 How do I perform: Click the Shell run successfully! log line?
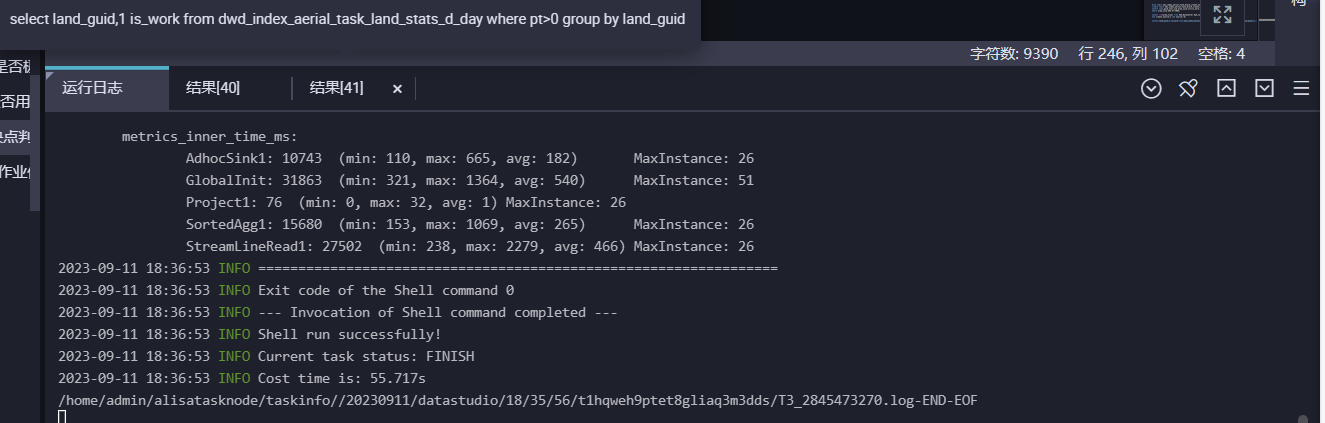click(250, 335)
